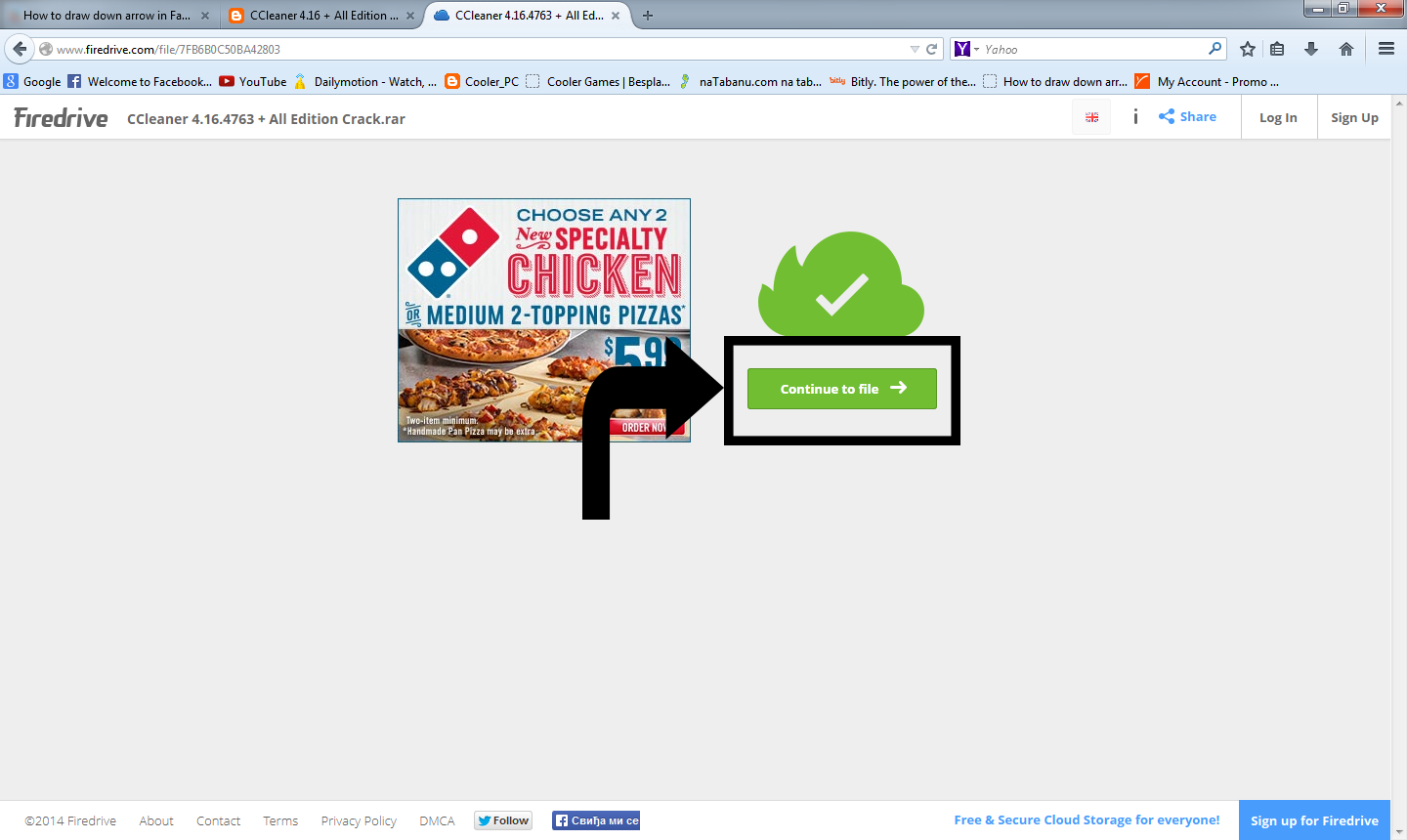Open the Terms footer link
1407x840 pixels.
(x=280, y=821)
